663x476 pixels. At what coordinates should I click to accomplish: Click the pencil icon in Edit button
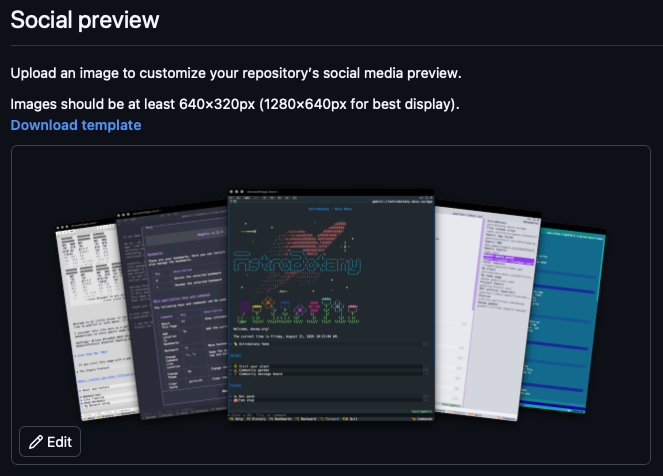tap(36, 442)
